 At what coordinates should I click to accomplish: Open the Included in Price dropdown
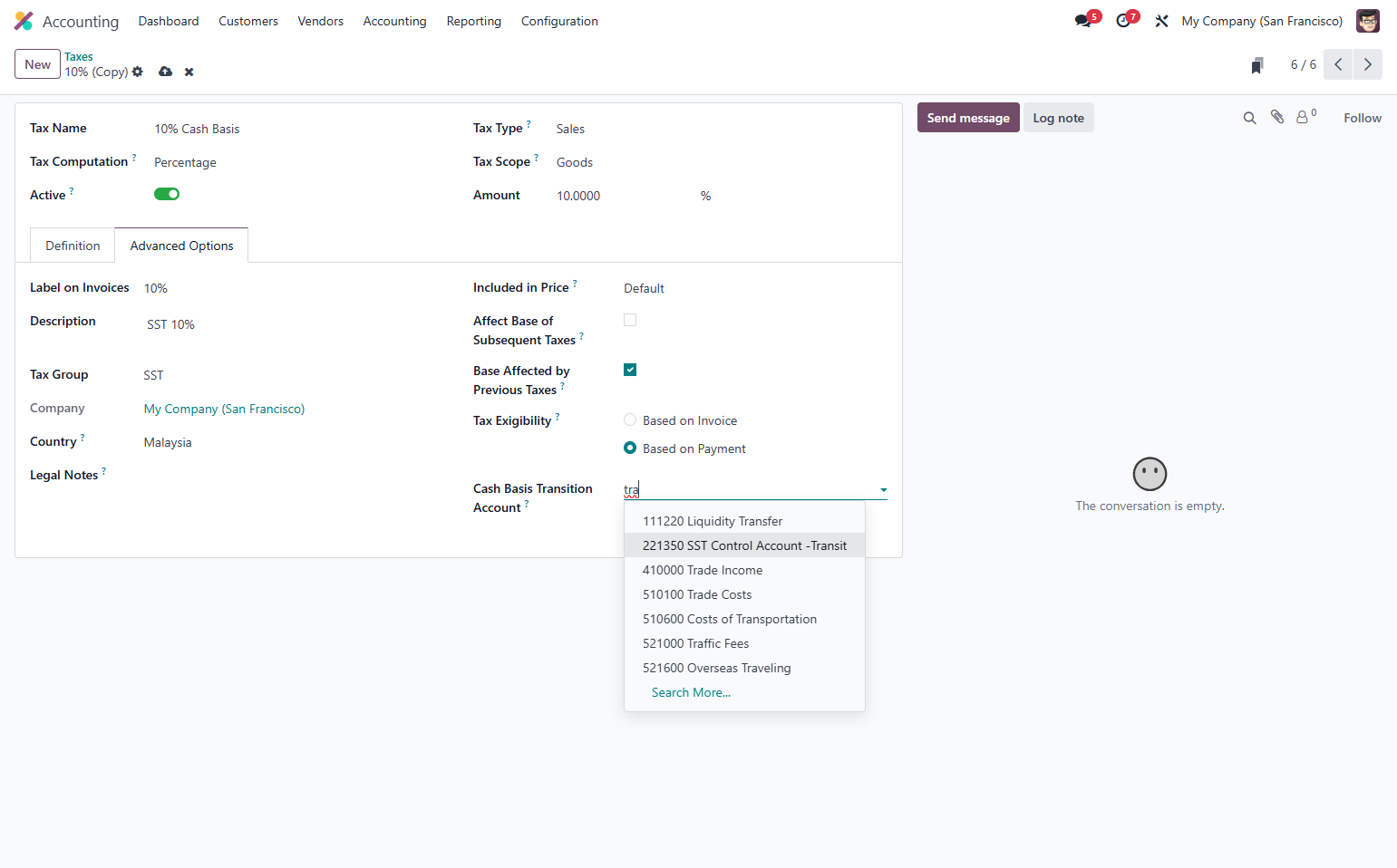coord(755,288)
